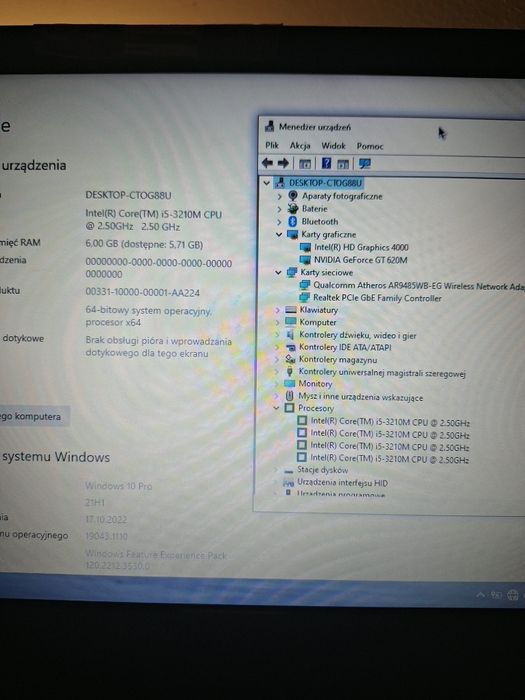Collapse the Karty graficzne category
Screen dimensions: 525x700
[279, 234]
